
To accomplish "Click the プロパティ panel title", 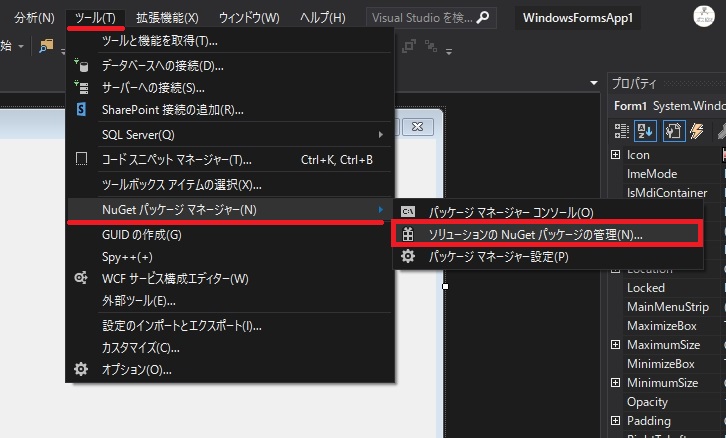I will coord(634,83).
